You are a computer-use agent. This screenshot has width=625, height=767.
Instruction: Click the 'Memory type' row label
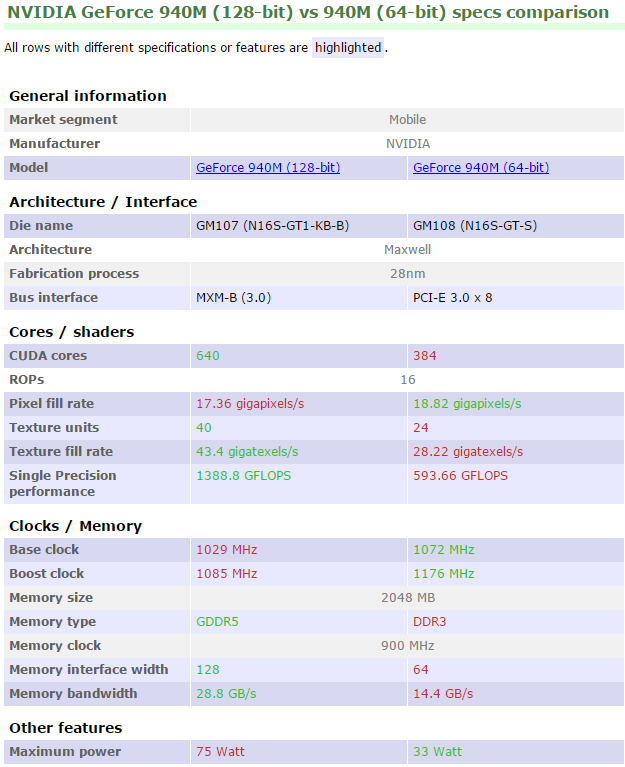tap(52, 622)
